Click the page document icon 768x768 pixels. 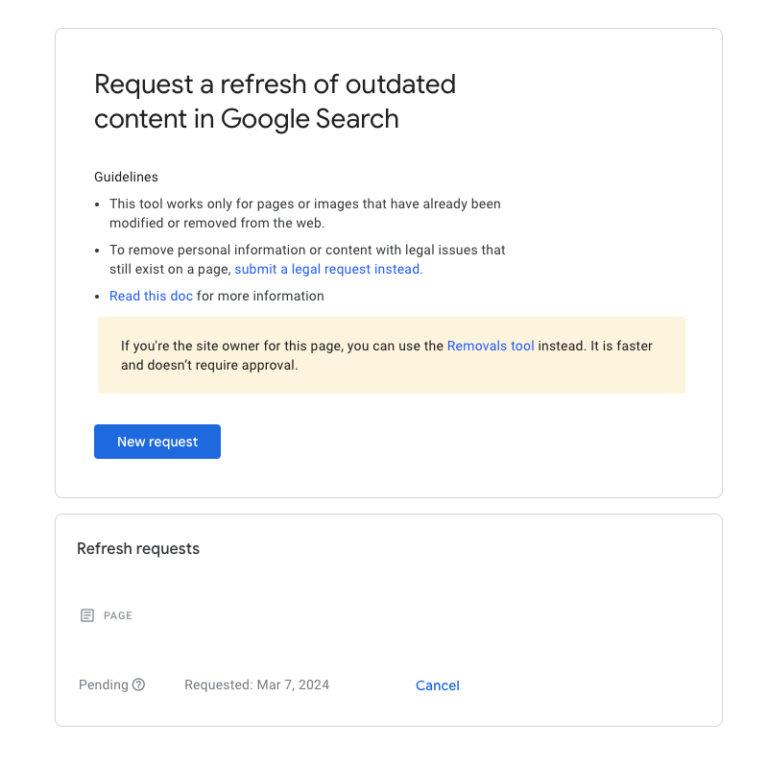87,615
